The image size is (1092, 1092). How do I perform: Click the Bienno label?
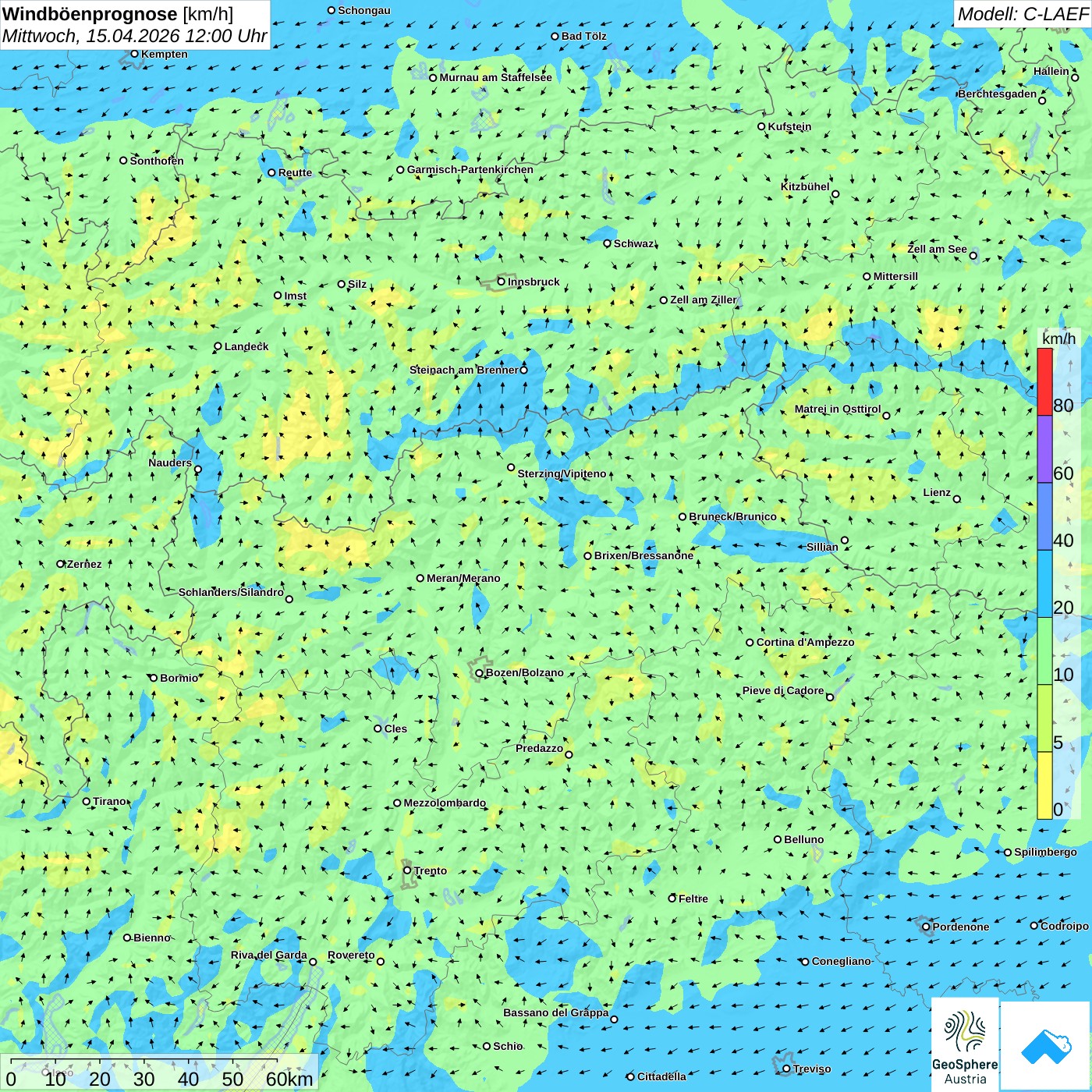(152, 938)
